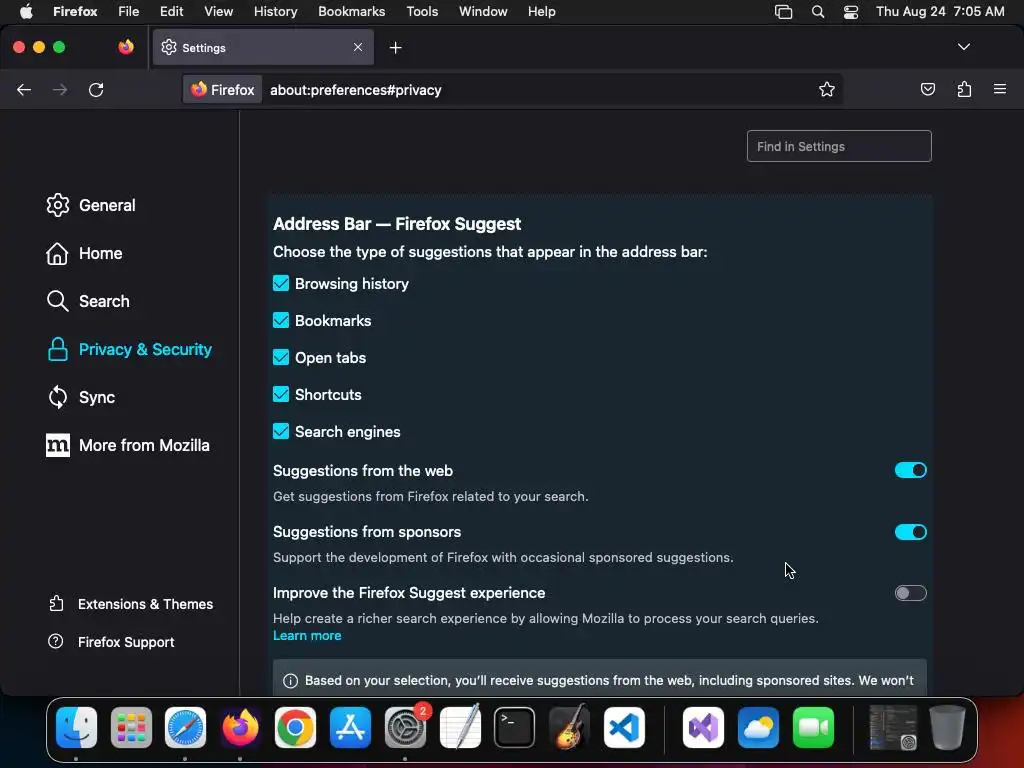Viewport: 1024px width, 768px height.
Task: Close the Settings tab
Action: [358, 47]
